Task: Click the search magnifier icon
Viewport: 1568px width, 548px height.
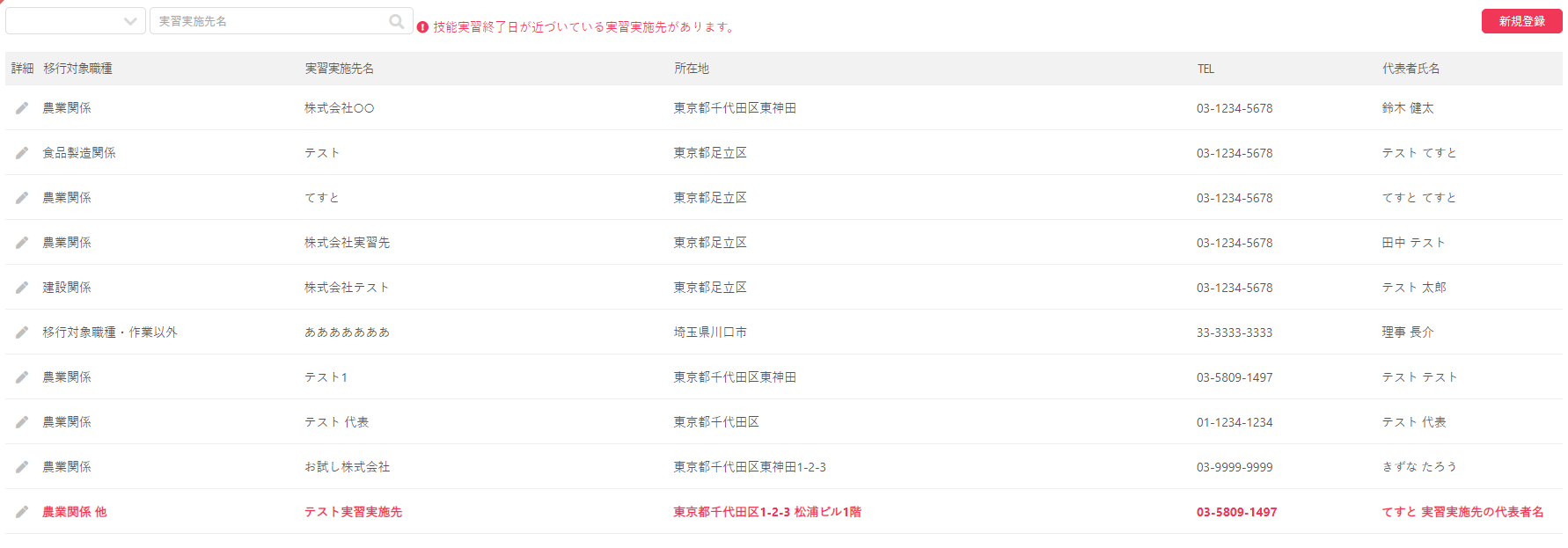Action: coord(397,21)
